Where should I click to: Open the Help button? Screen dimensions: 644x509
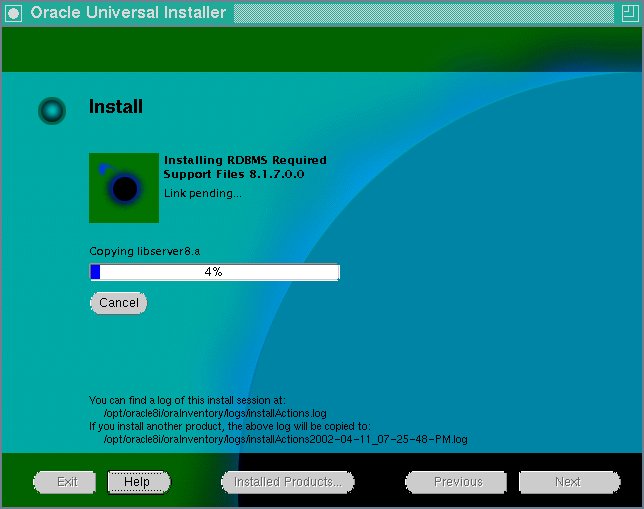point(139,482)
